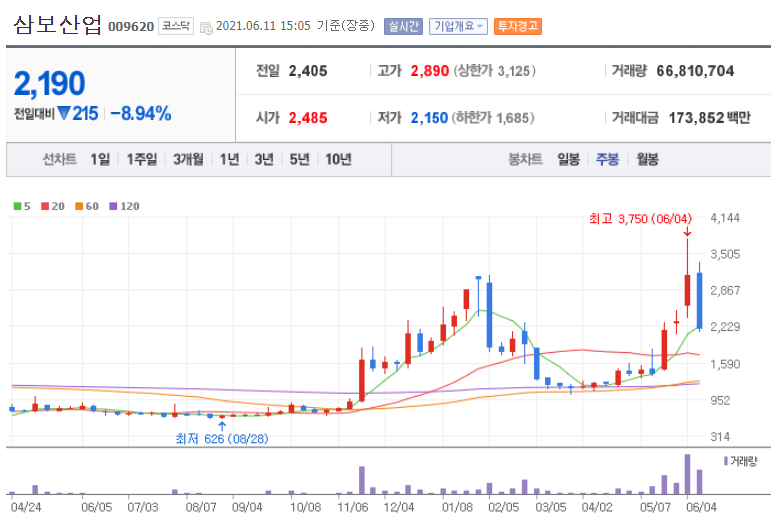Click the large volume bar at 11/06
Image resolution: width=771 pixels, height=526 pixels.
362,480
